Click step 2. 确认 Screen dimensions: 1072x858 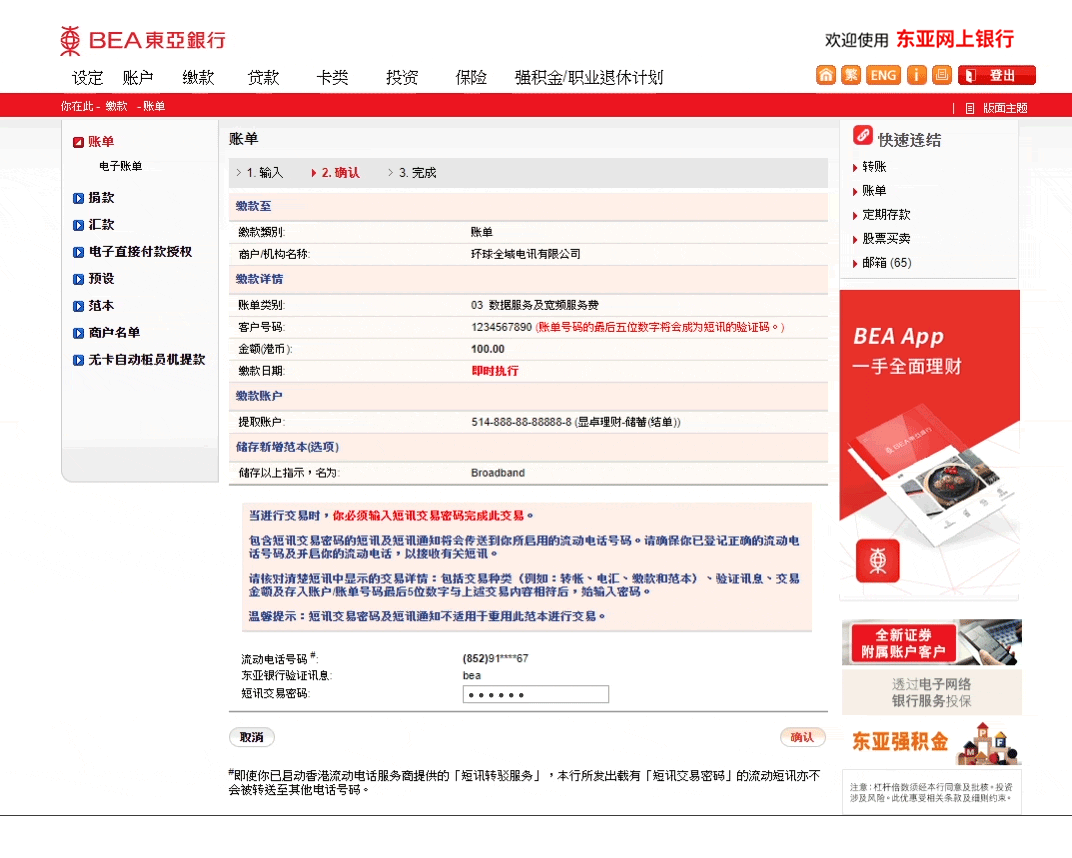click(x=340, y=173)
